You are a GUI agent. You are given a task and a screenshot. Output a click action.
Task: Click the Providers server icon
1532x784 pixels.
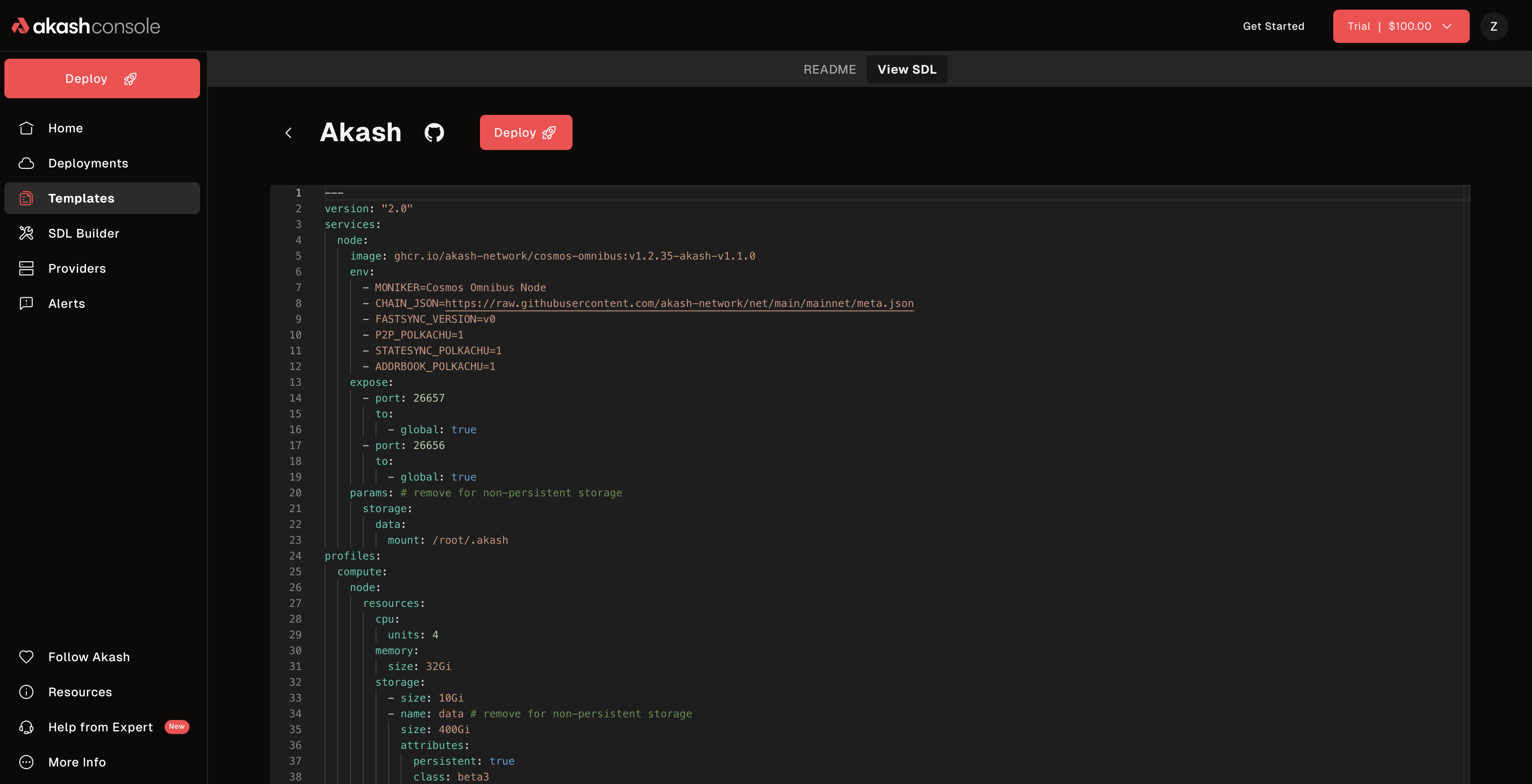(26, 269)
